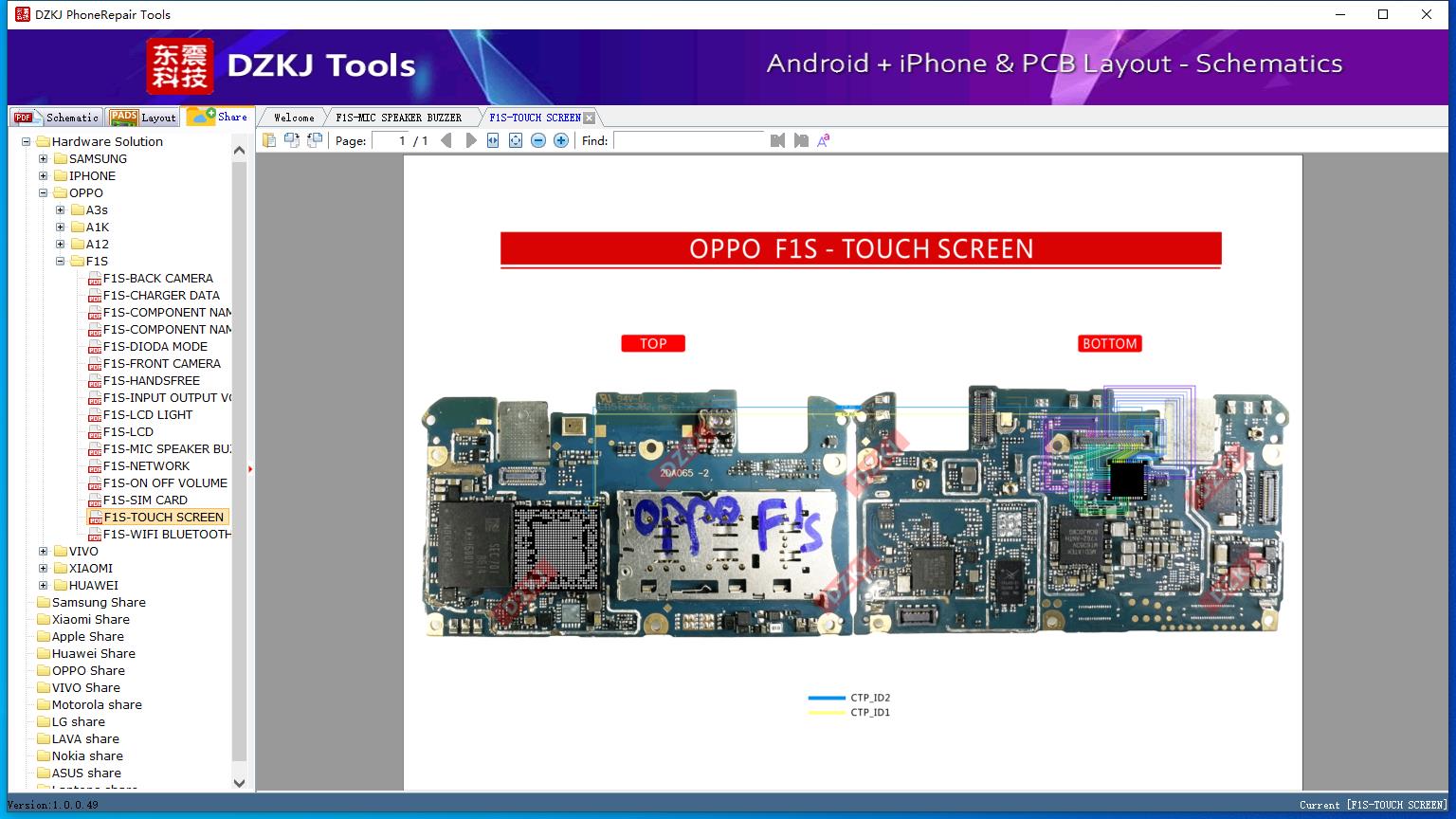The image size is (1456, 819).
Task: Open F1S-FRONT CAMERA document
Action: pyautogui.click(x=162, y=364)
